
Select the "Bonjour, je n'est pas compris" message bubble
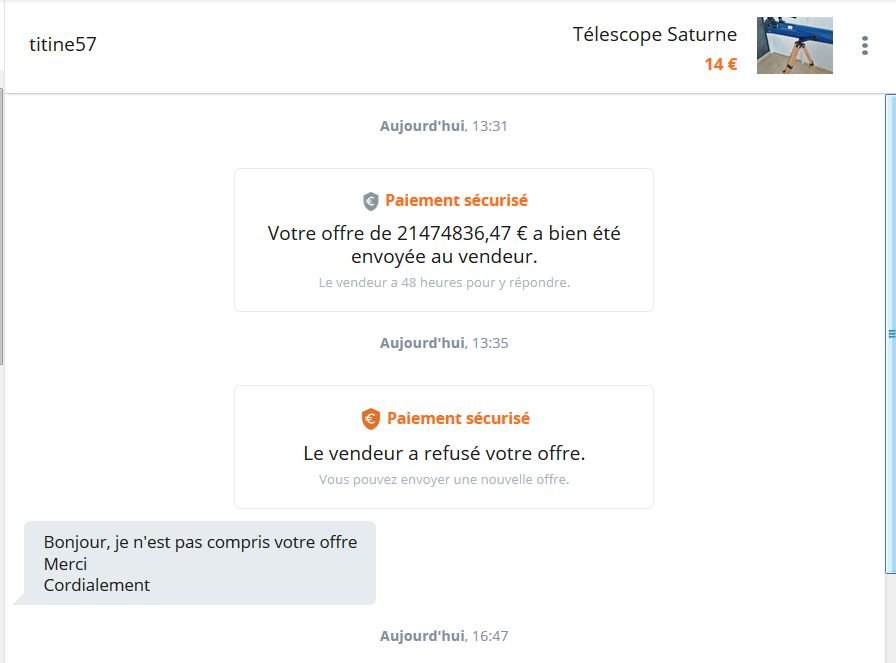200,563
